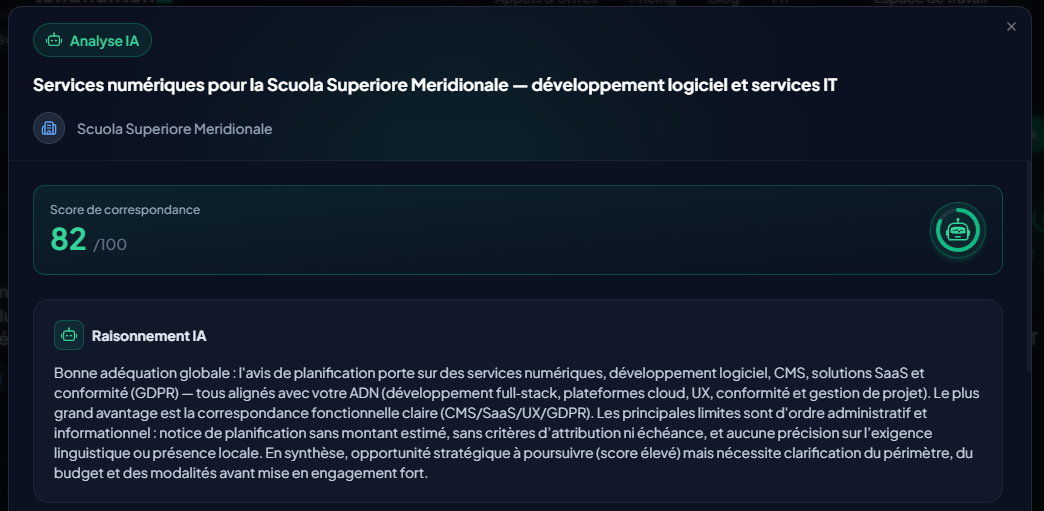This screenshot has height=511, width=1044.
Task: Select the Analyse IA badge label
Action: 104,41
